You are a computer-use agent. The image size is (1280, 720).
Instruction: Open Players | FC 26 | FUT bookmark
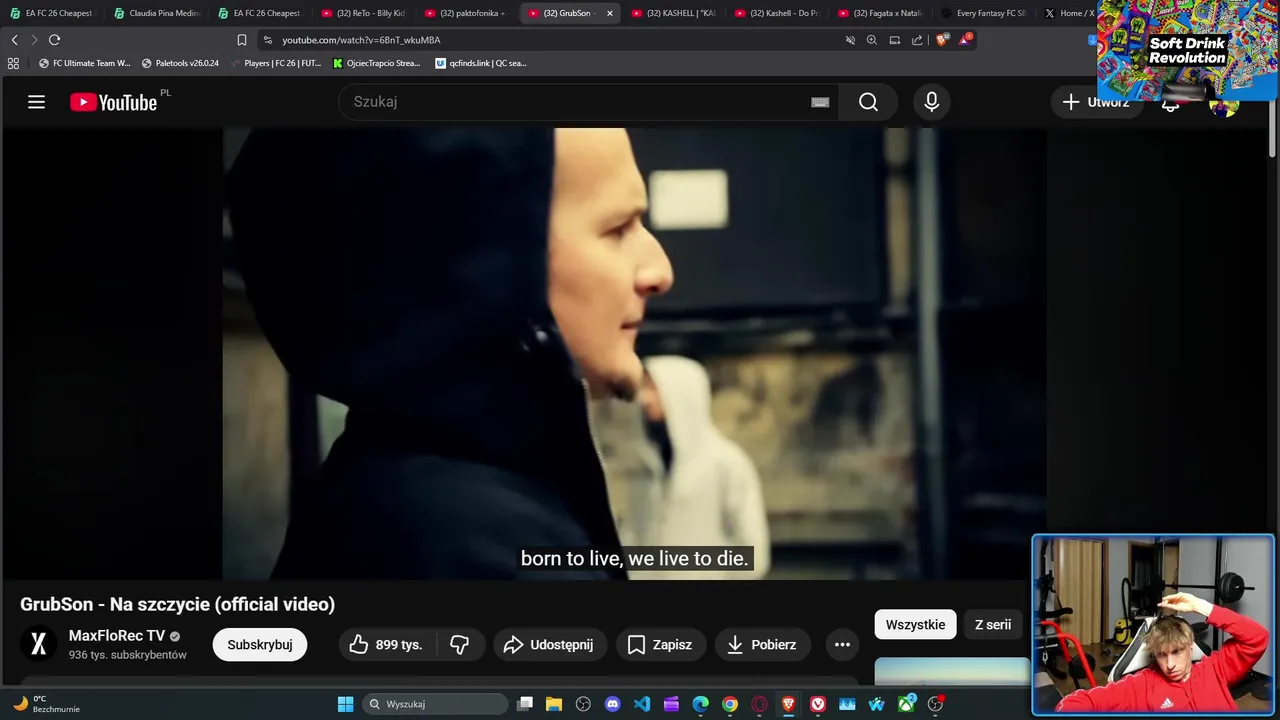tap(275, 63)
